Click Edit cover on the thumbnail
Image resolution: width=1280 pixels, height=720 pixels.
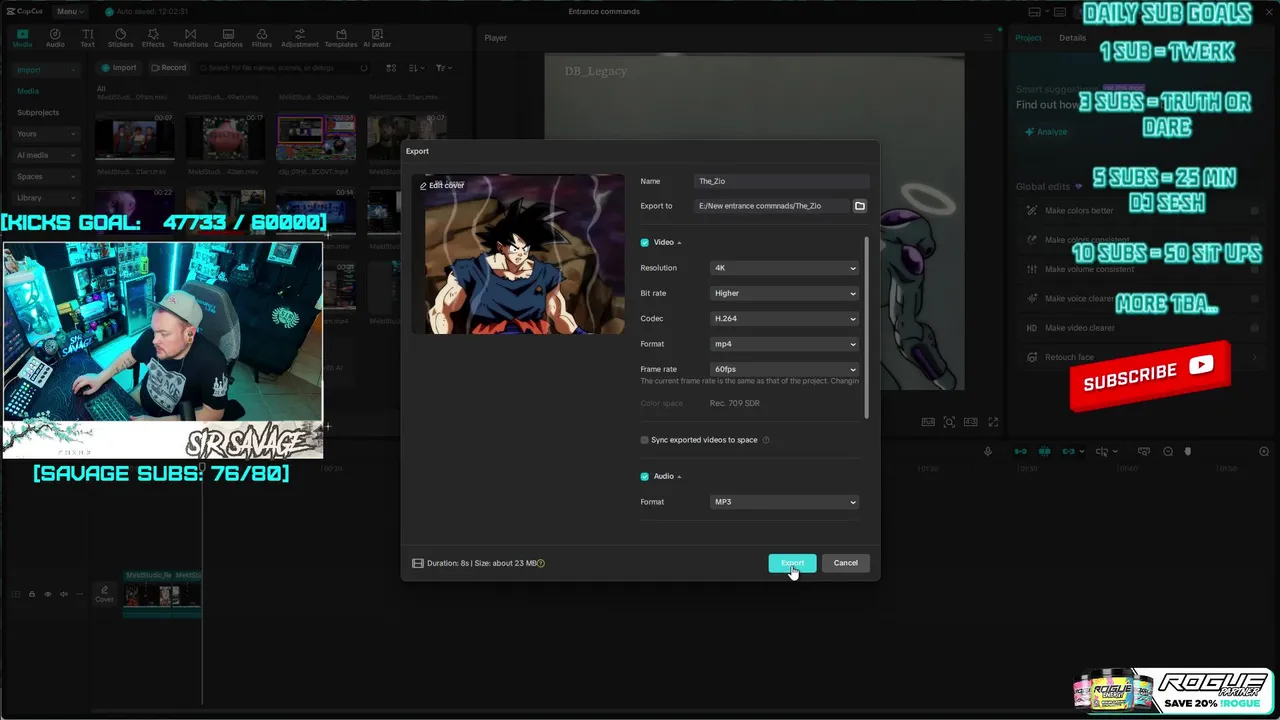442,186
